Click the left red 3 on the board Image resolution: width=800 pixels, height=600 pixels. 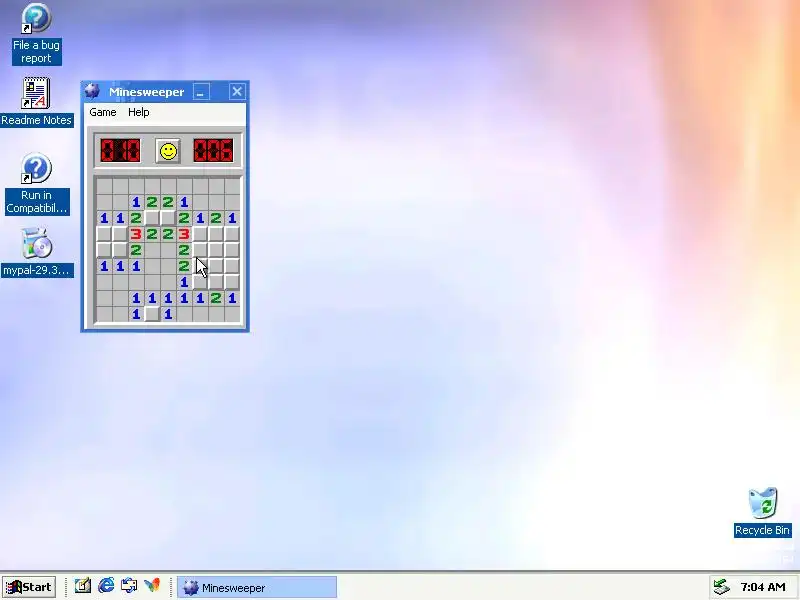pyautogui.click(x=136, y=234)
